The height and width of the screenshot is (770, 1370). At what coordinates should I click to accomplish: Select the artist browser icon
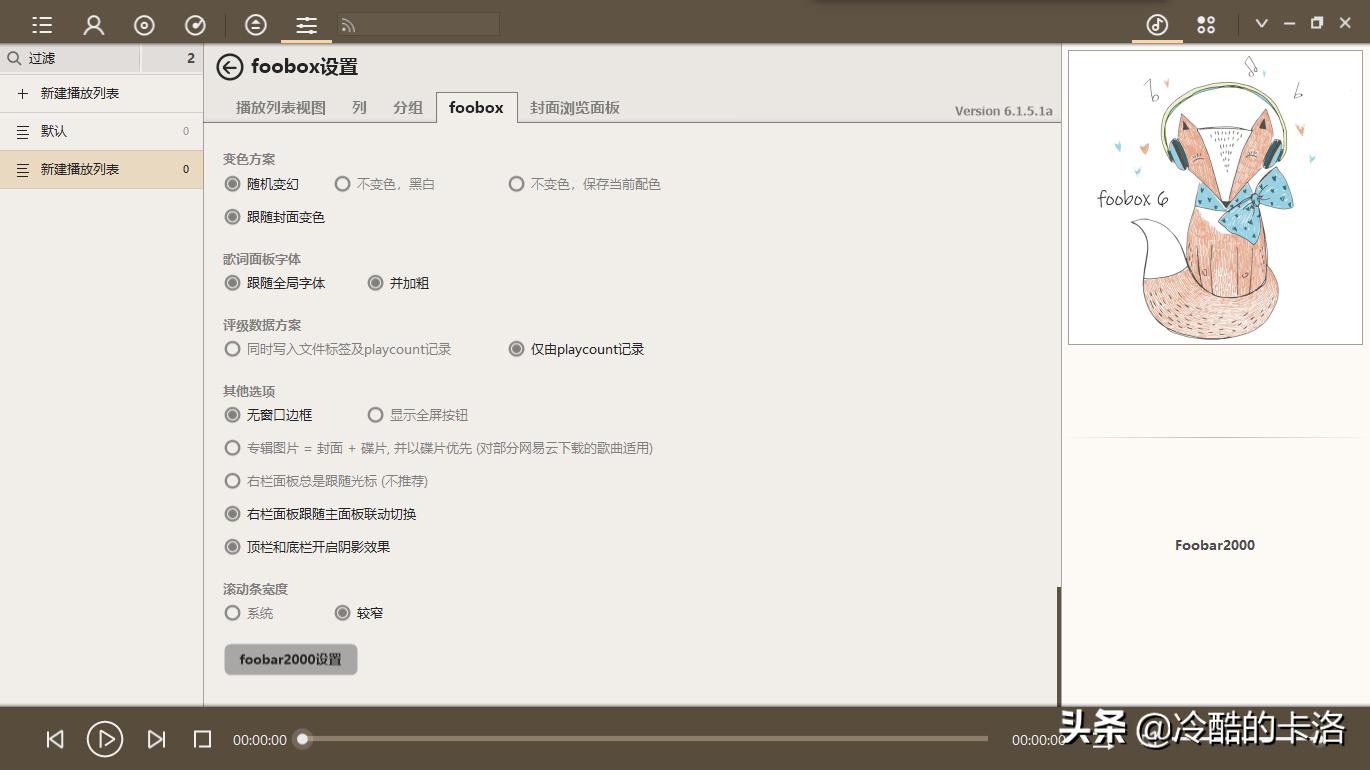point(93,24)
